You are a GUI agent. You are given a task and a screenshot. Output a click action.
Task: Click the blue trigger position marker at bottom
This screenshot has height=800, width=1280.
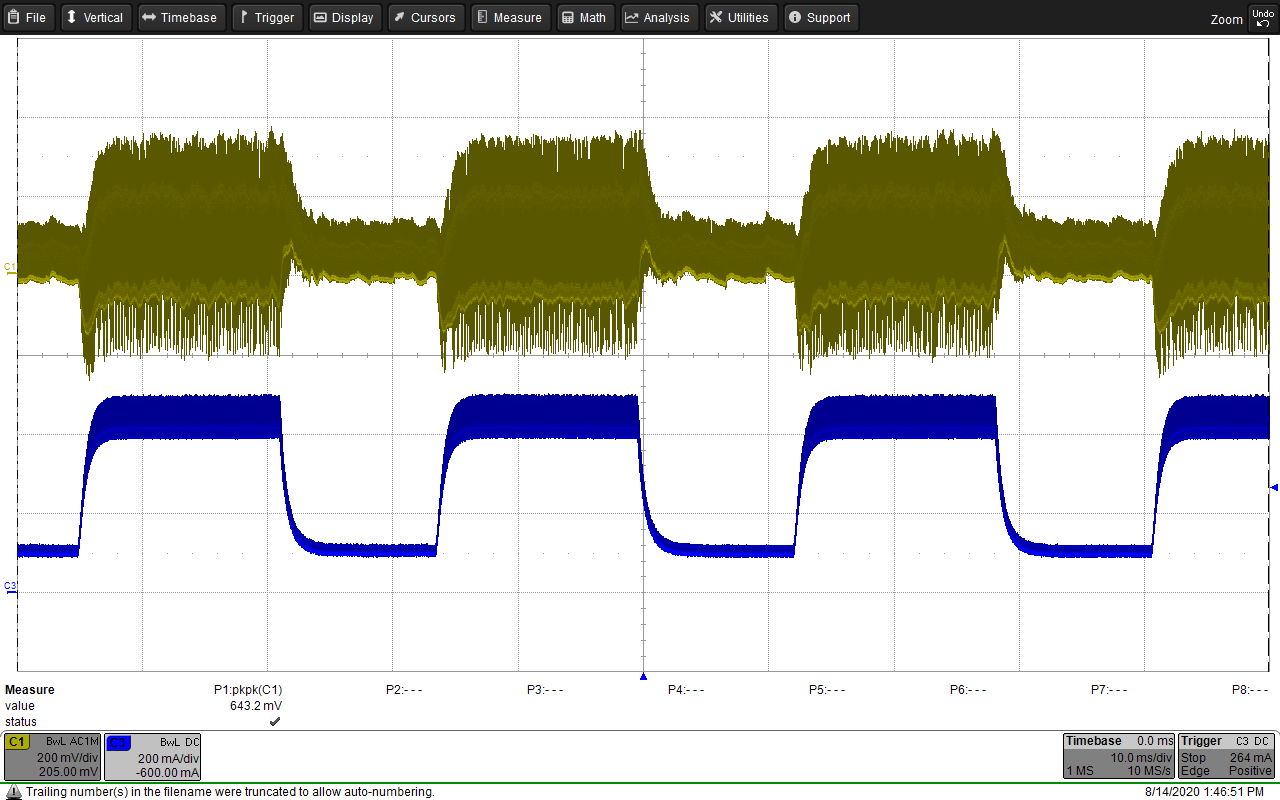643,676
